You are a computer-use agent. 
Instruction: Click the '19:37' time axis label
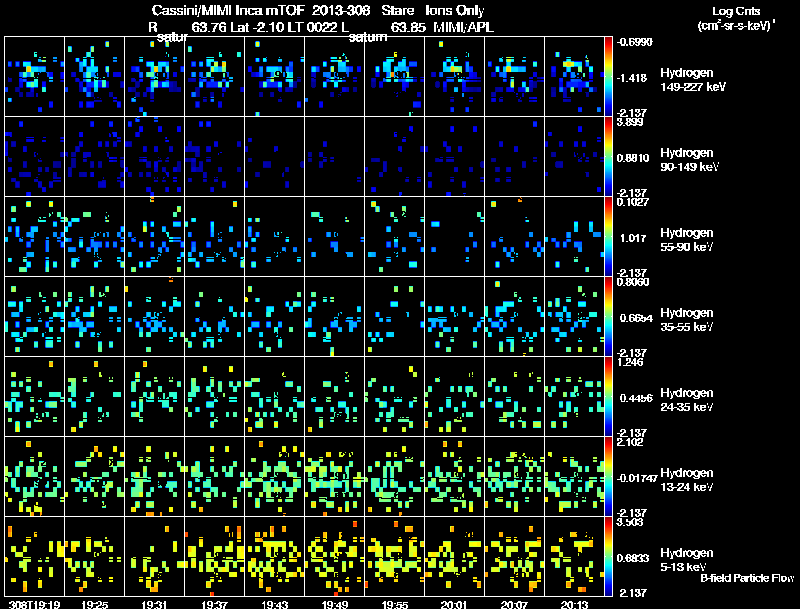[x=215, y=604]
